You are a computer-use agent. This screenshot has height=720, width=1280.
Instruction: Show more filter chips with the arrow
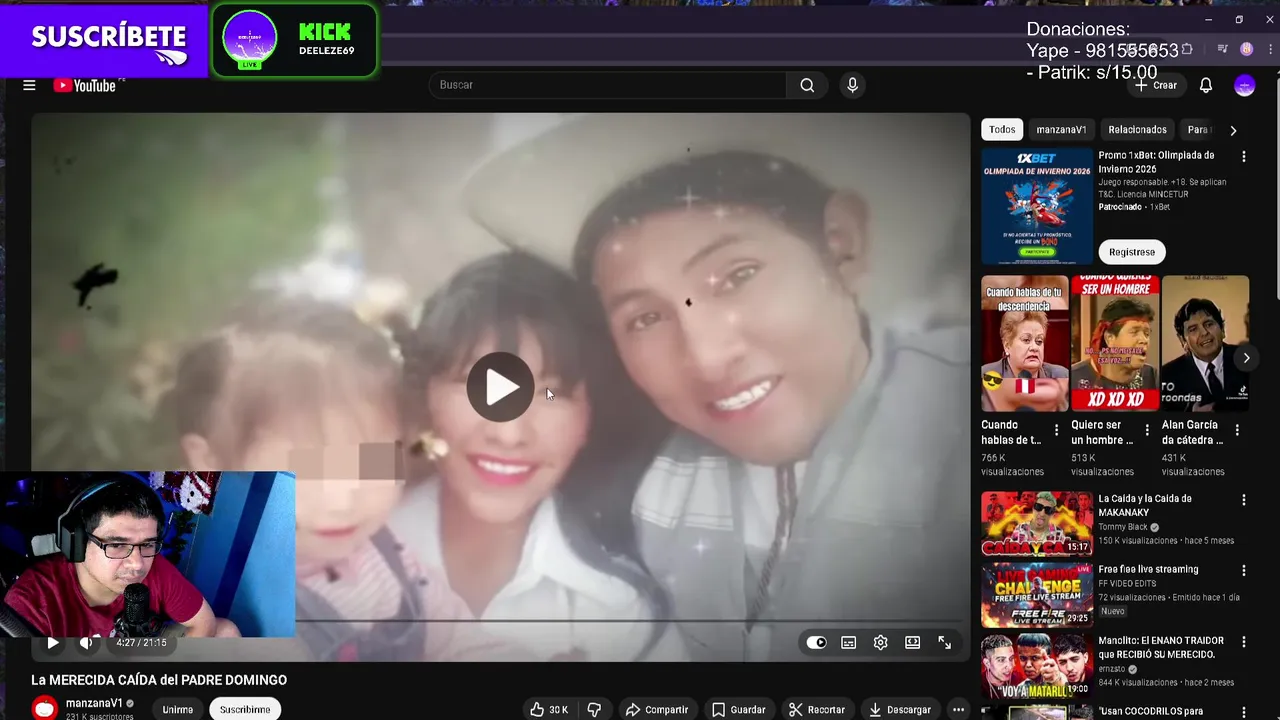click(1233, 130)
